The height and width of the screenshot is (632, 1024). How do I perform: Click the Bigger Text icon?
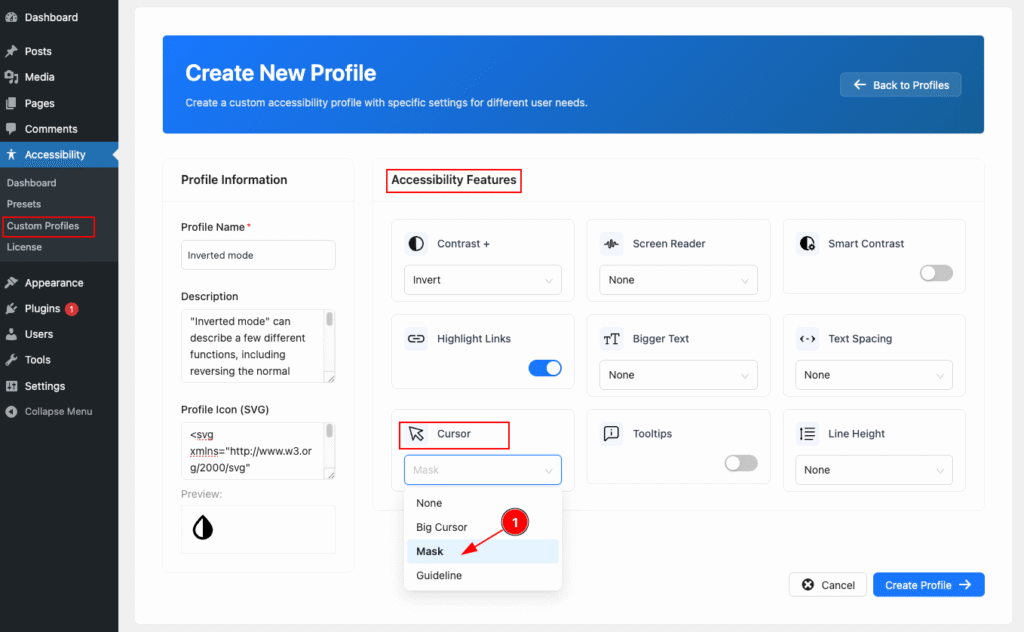tap(611, 339)
